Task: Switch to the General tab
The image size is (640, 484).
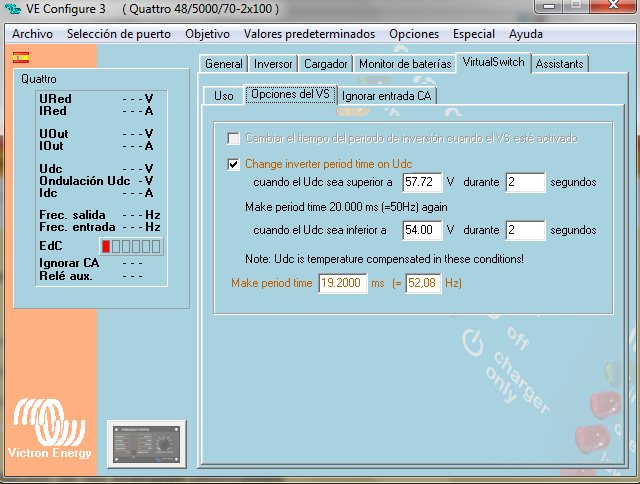Action: click(x=224, y=64)
